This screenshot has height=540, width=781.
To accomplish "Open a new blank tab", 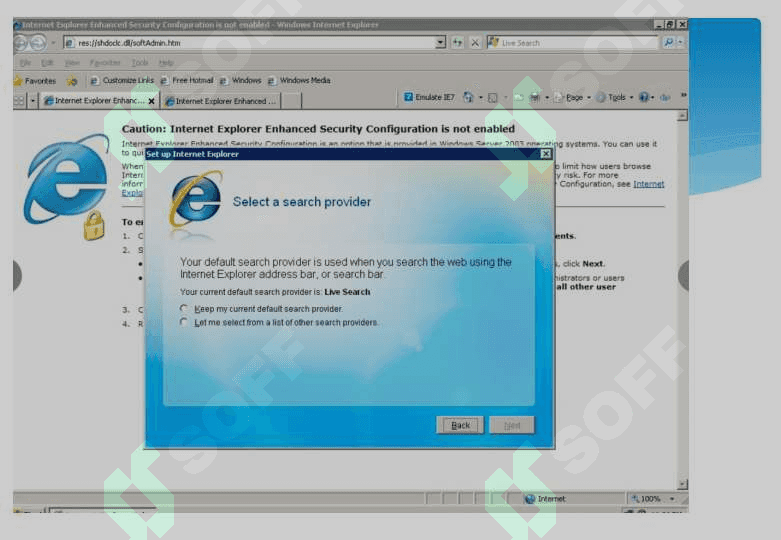I will click(x=292, y=101).
